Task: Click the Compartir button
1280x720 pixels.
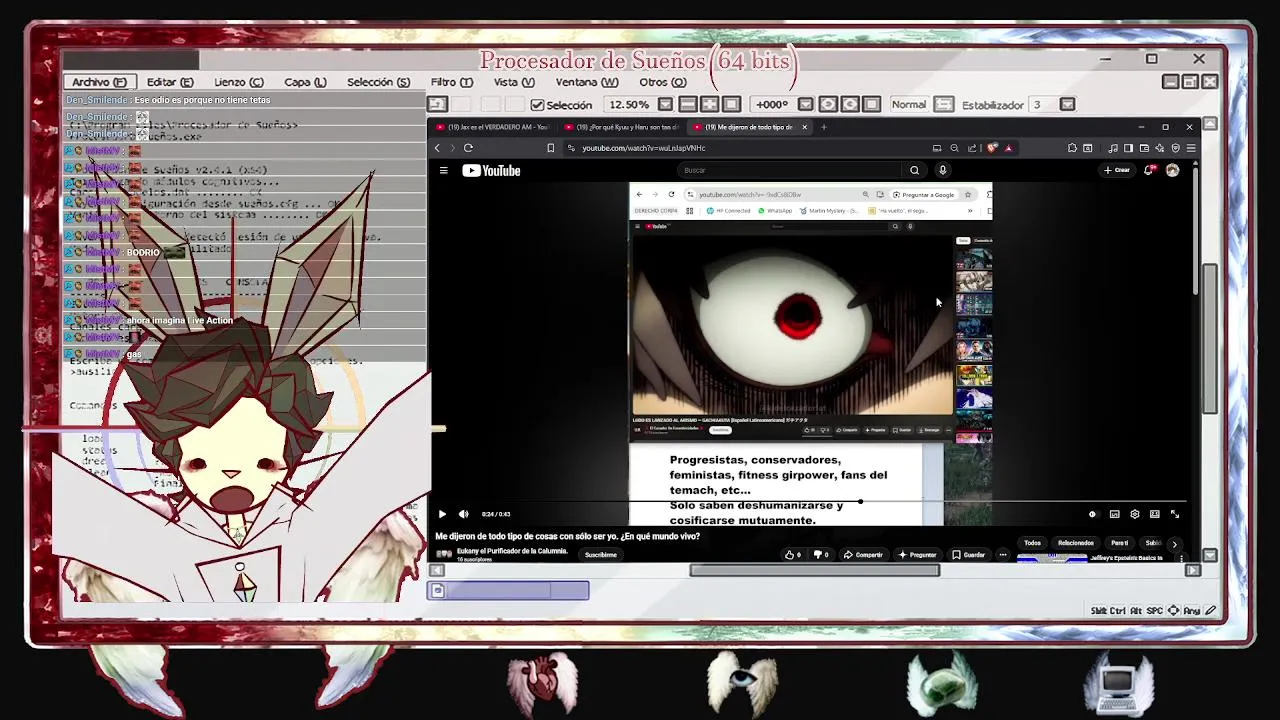Action: [x=863, y=555]
